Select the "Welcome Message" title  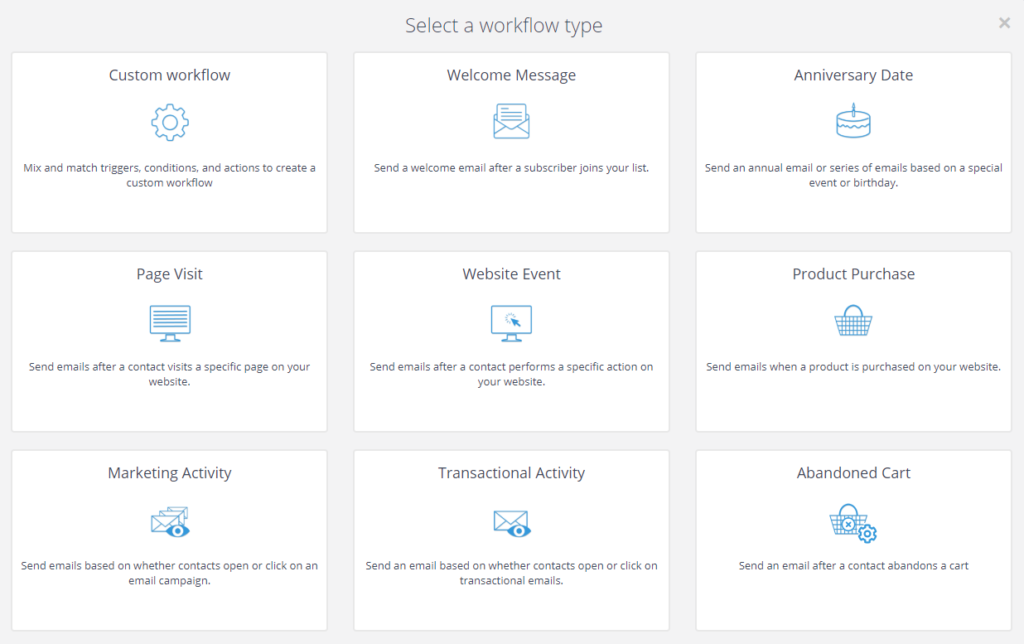(511, 75)
